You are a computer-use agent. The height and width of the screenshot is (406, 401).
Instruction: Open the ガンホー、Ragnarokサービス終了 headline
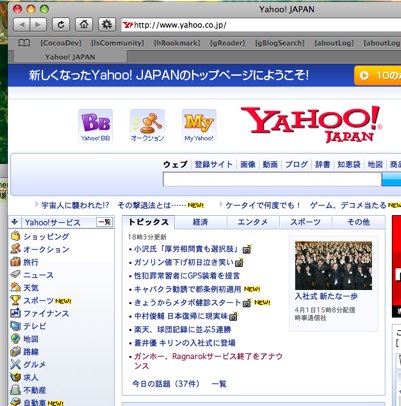(x=208, y=361)
